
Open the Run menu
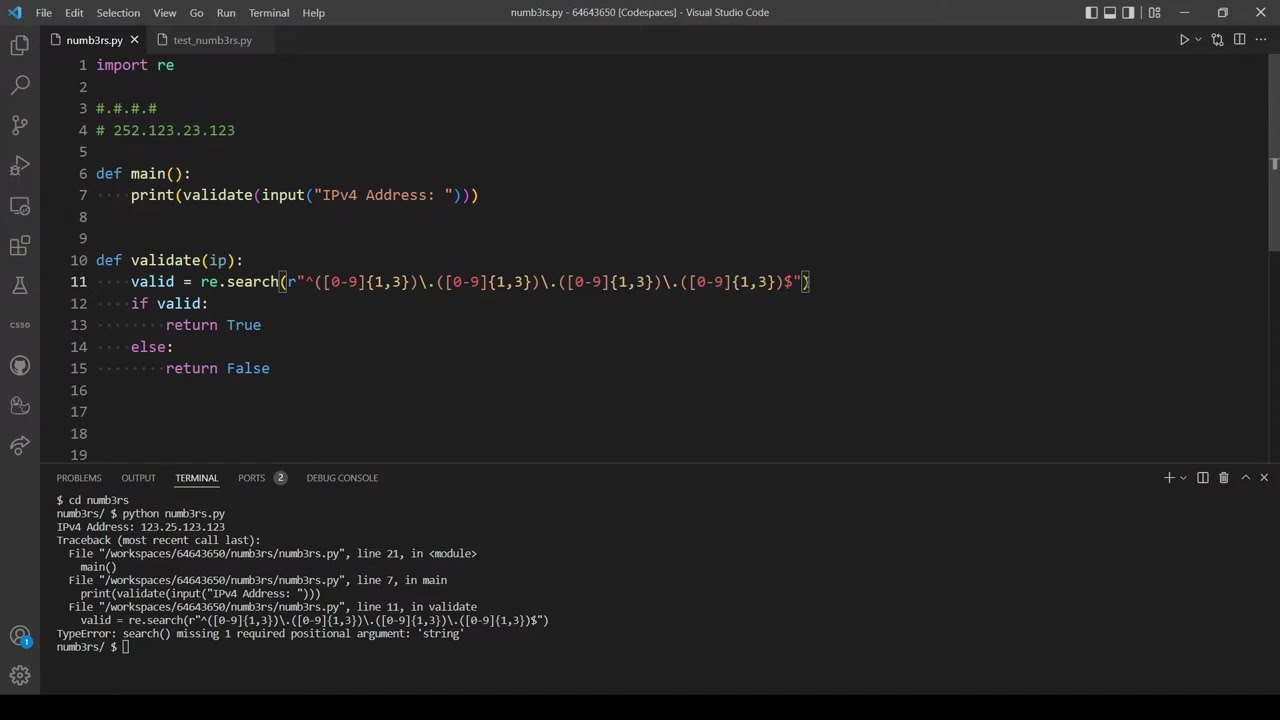(226, 13)
